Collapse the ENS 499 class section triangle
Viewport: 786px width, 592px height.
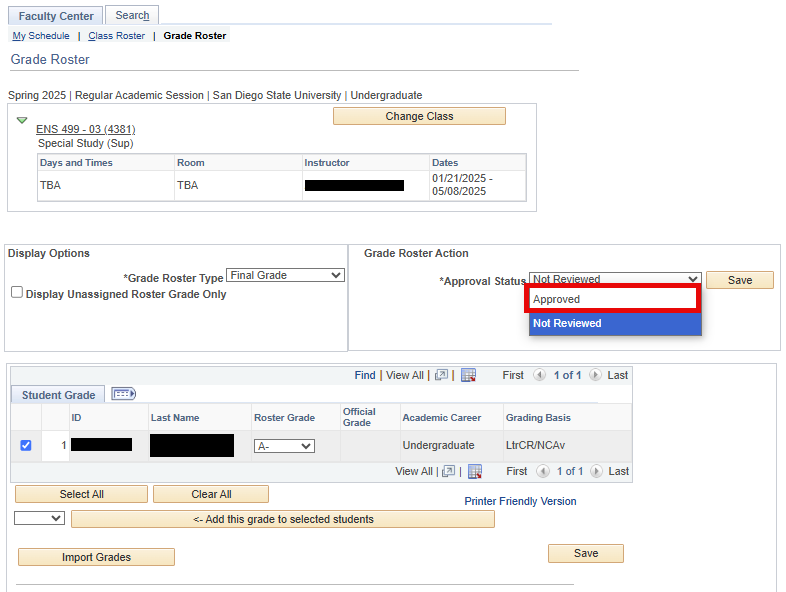click(22, 120)
